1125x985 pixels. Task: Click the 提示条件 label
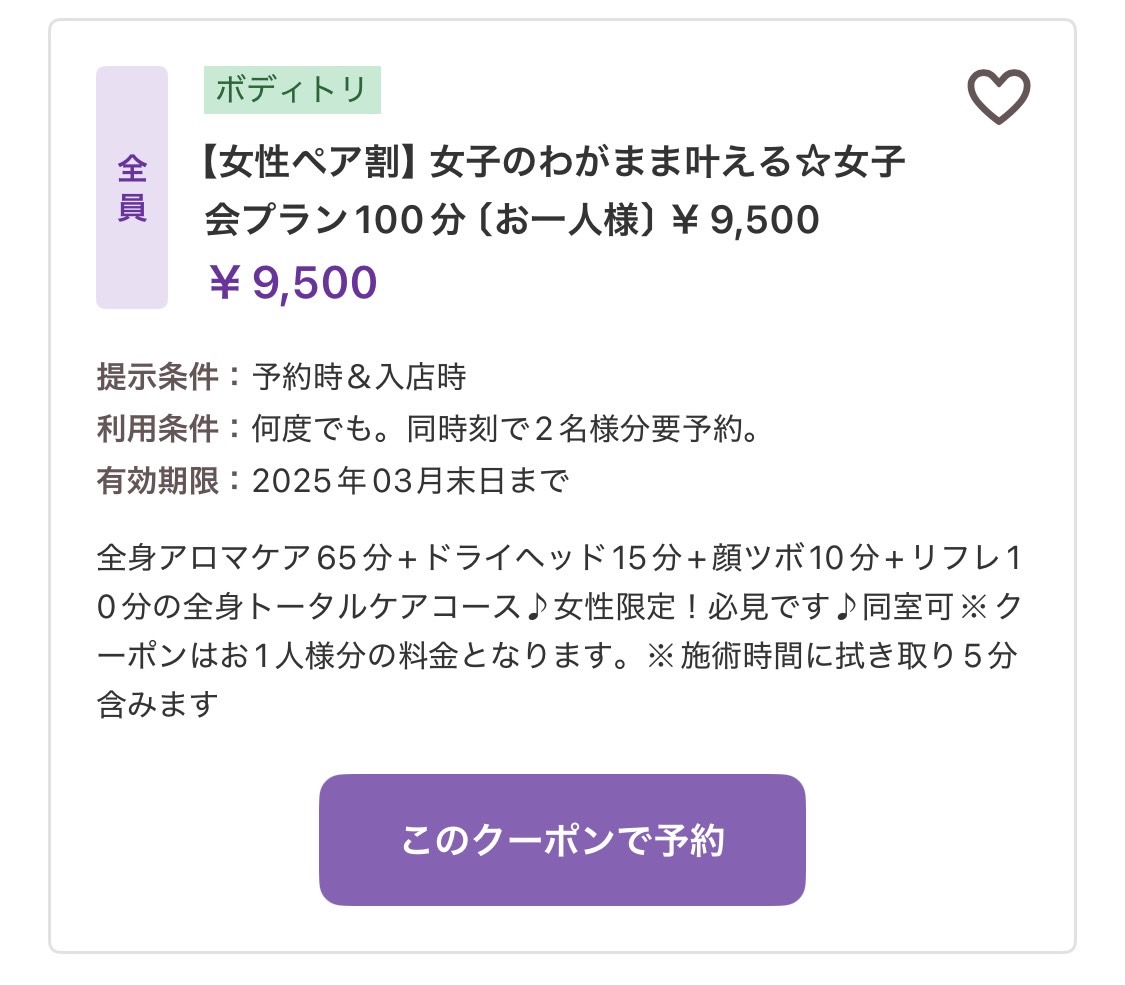158,377
